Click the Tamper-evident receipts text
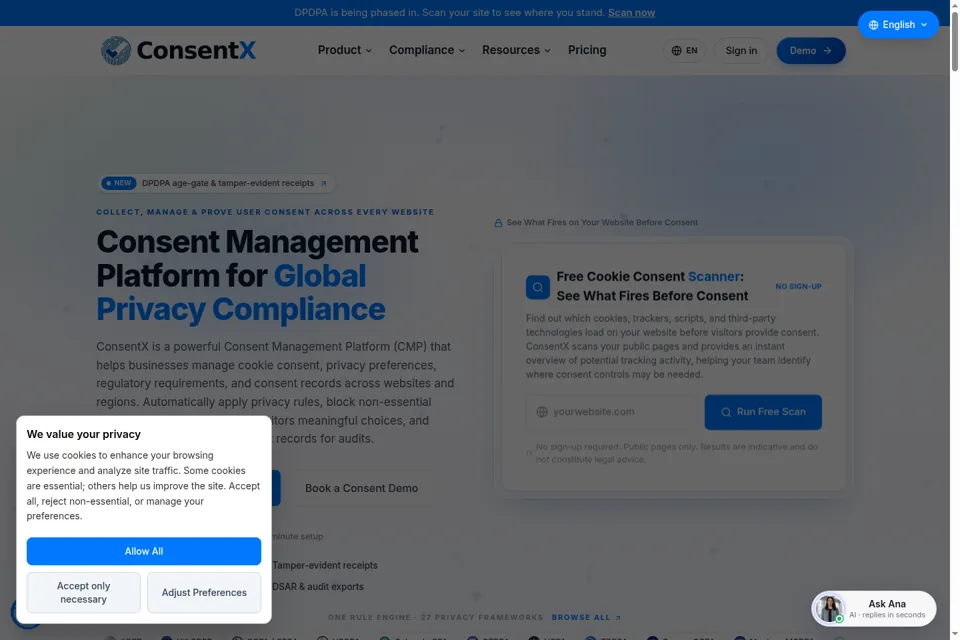The image size is (960, 640). tap(325, 565)
